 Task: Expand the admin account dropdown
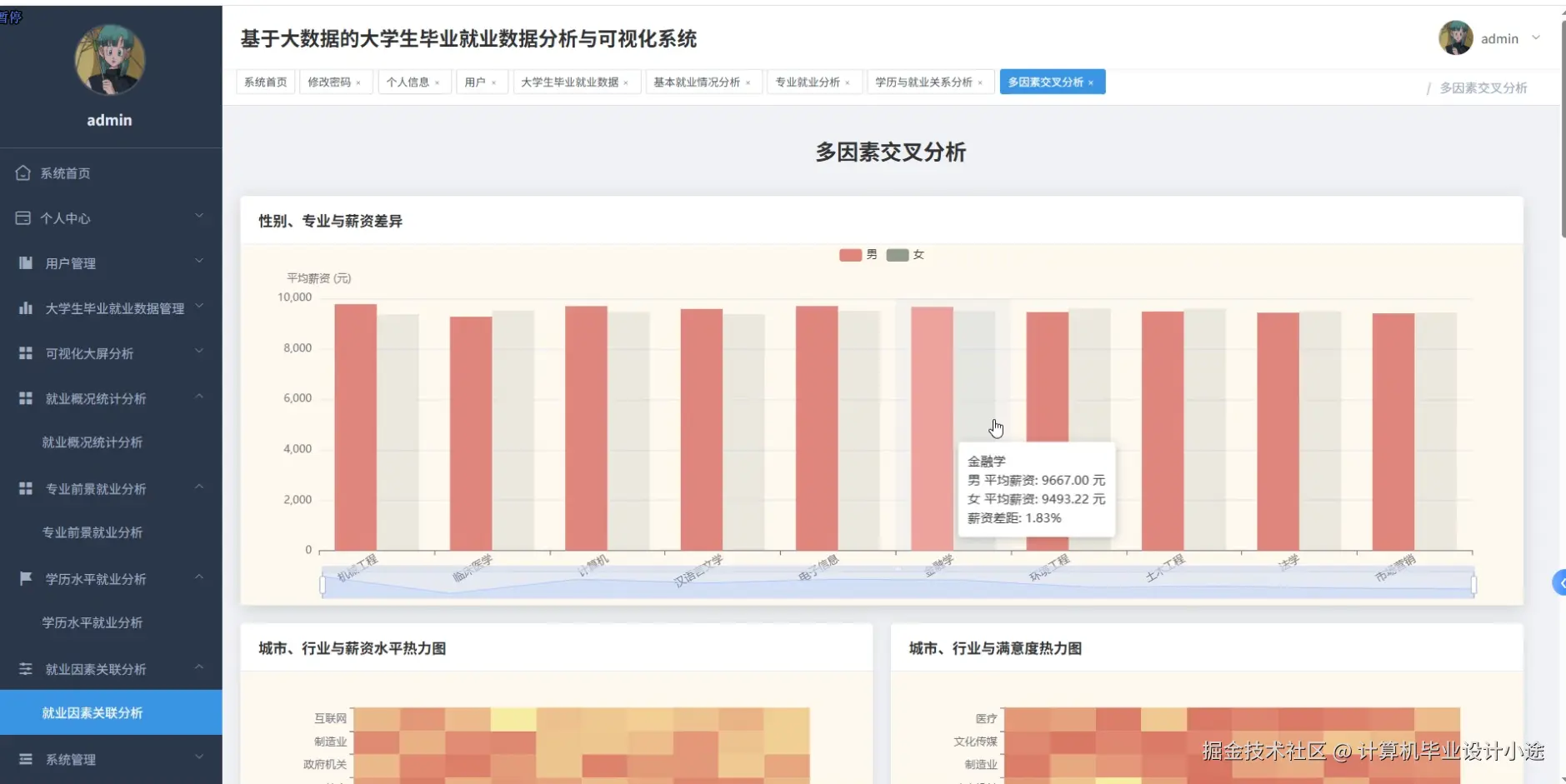pyautogui.click(x=1536, y=37)
